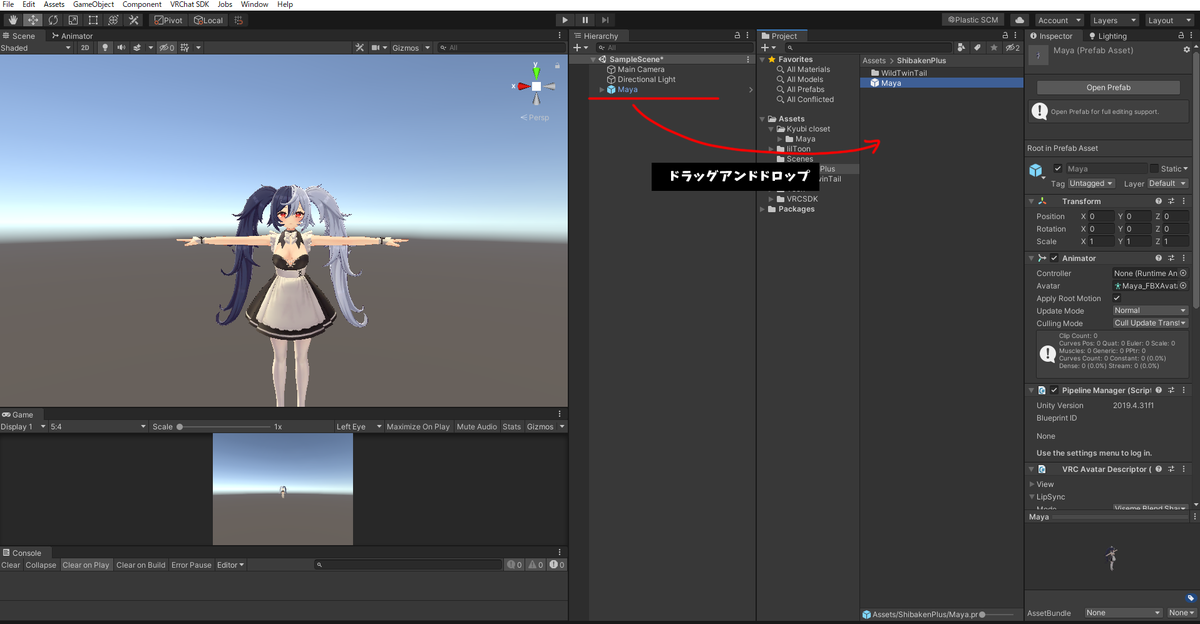This screenshot has height=624, width=1200.
Task: Click the orientation gizmo center cube
Action: [536, 87]
